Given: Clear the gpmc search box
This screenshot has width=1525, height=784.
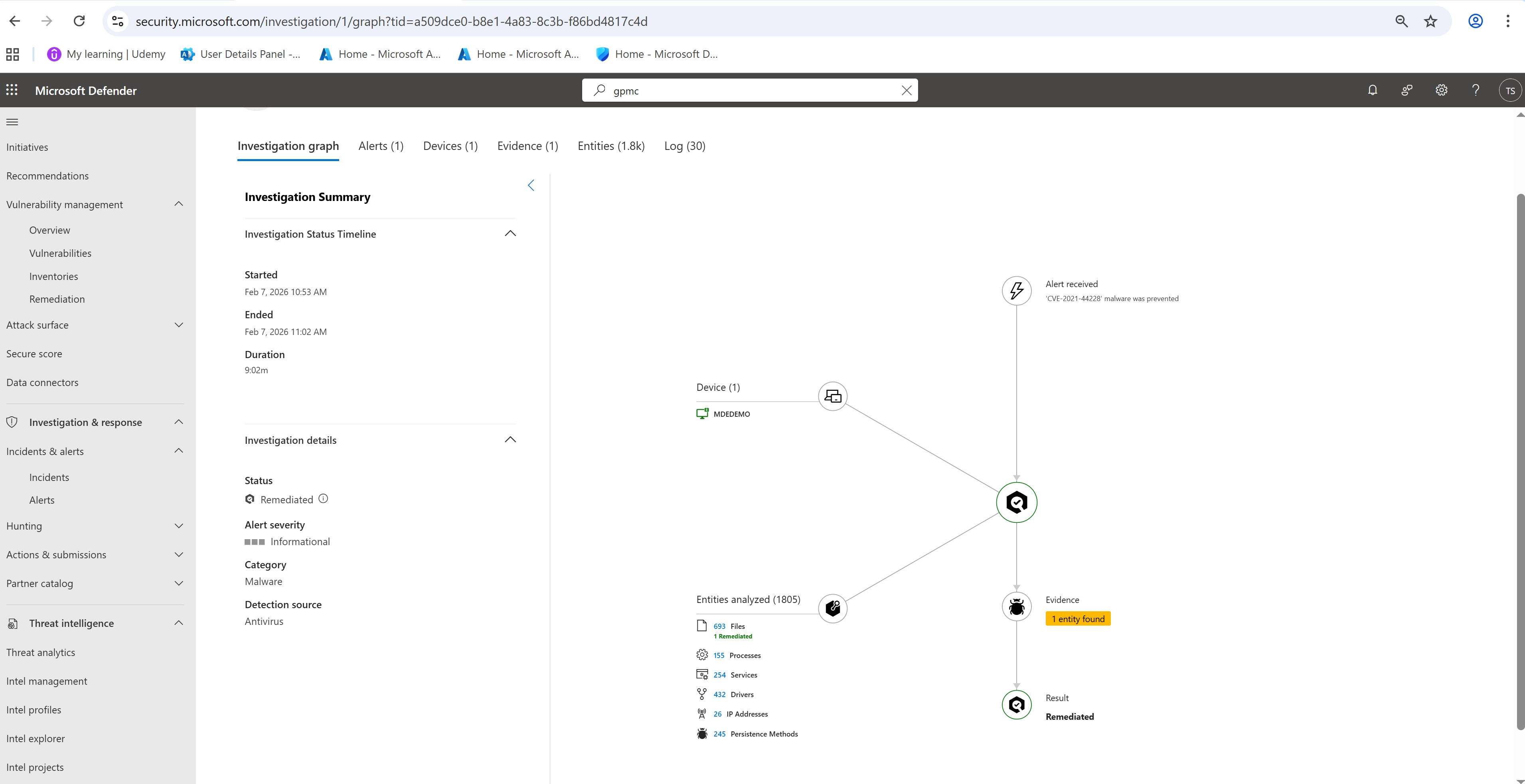Looking at the screenshot, I should click(906, 91).
